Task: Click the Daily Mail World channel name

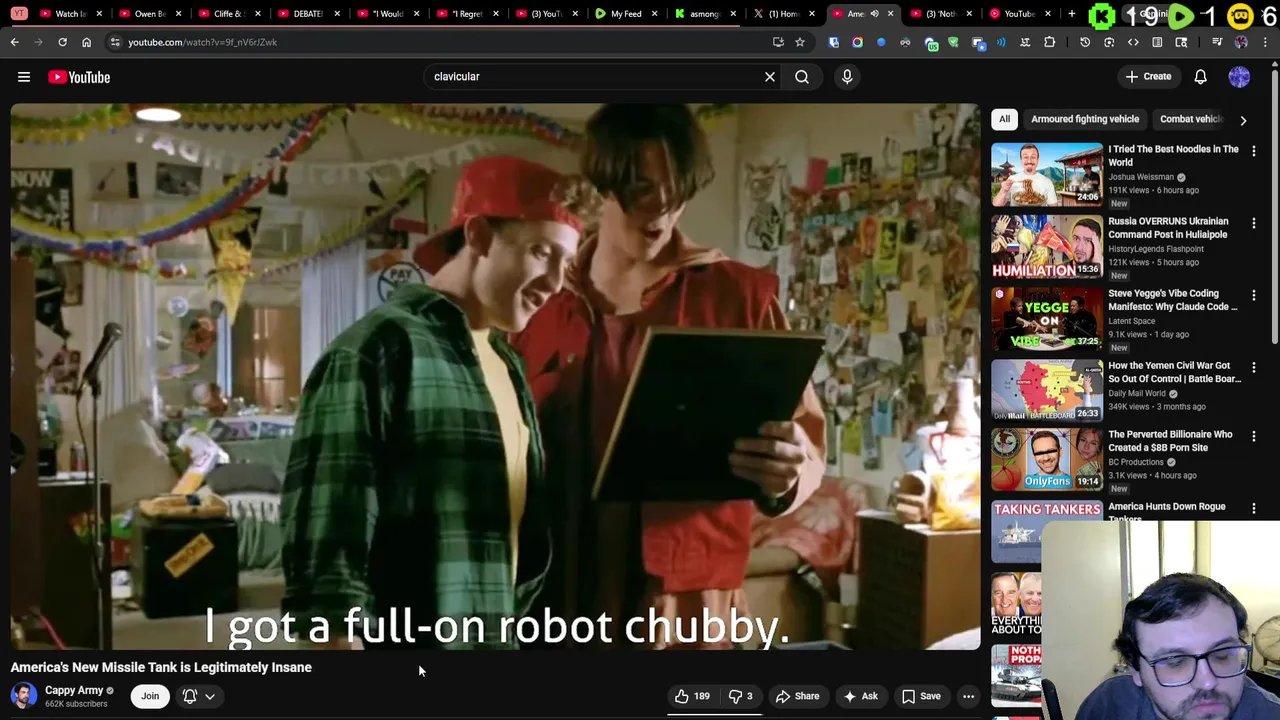Action: 1137,393
